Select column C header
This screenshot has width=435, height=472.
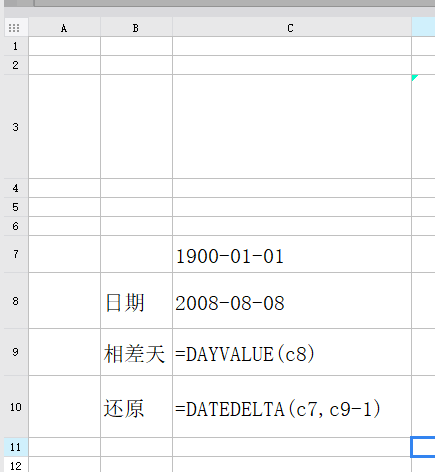[x=292, y=28]
